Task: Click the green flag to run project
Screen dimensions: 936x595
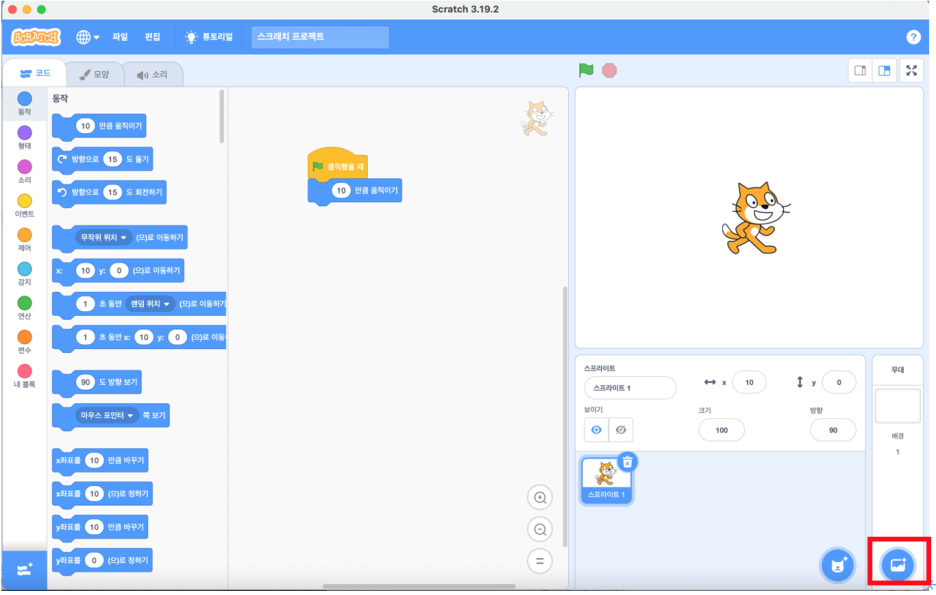Action: 586,70
